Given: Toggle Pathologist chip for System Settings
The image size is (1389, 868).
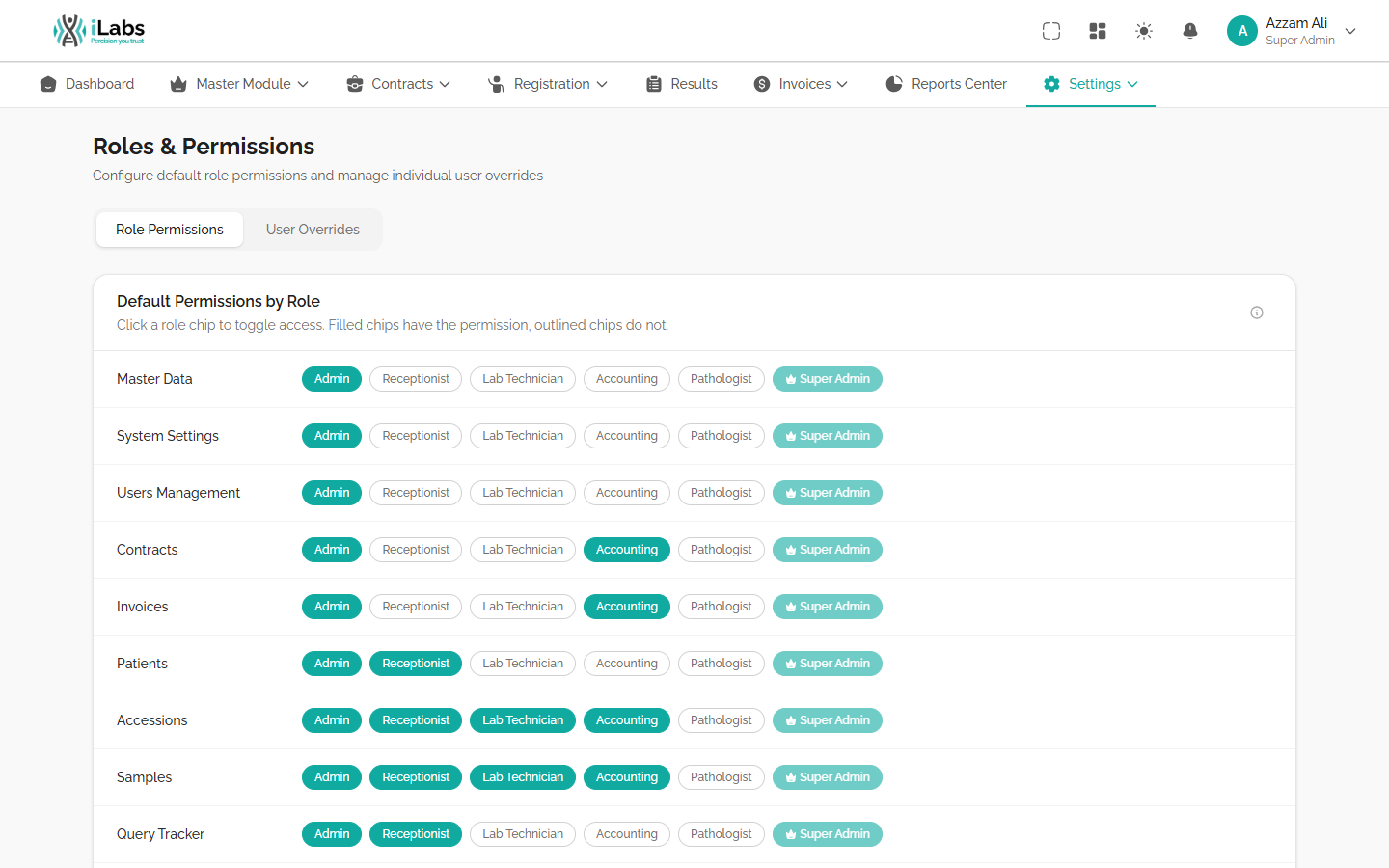Looking at the screenshot, I should (x=722, y=436).
